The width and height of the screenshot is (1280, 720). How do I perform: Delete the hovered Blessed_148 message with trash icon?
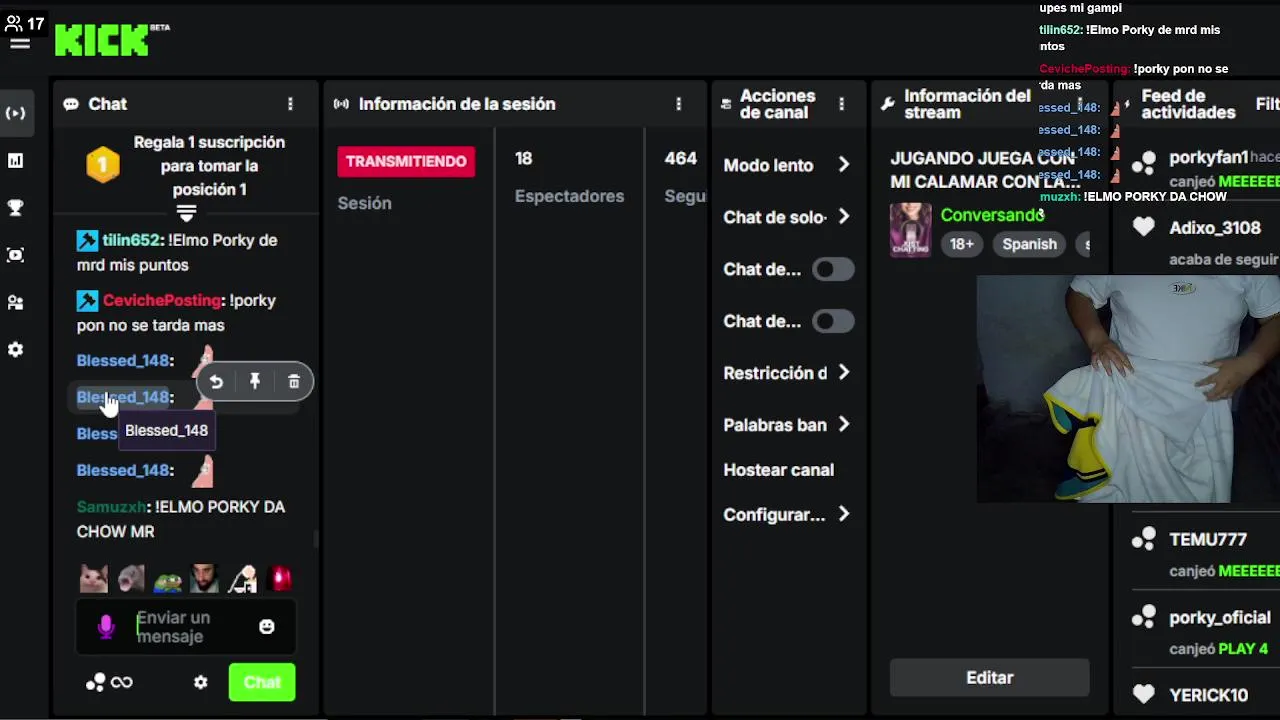pyautogui.click(x=294, y=381)
